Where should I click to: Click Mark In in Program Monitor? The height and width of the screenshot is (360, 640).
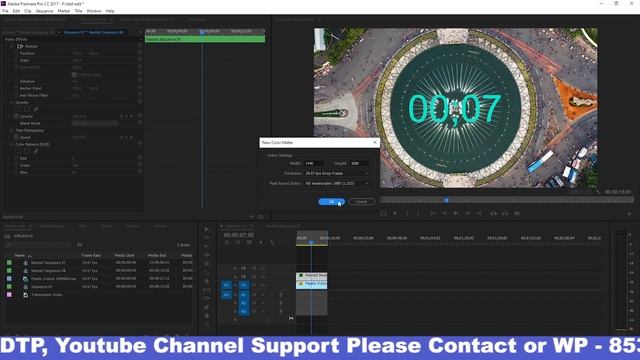[407, 213]
